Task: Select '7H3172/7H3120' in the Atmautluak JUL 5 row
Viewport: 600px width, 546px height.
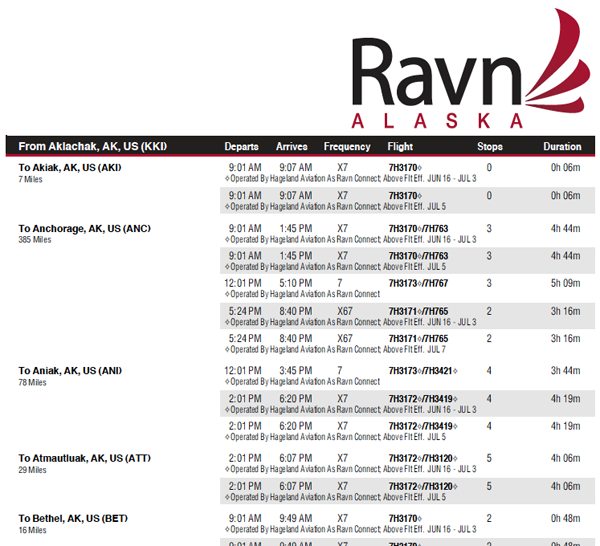Action: pos(423,486)
